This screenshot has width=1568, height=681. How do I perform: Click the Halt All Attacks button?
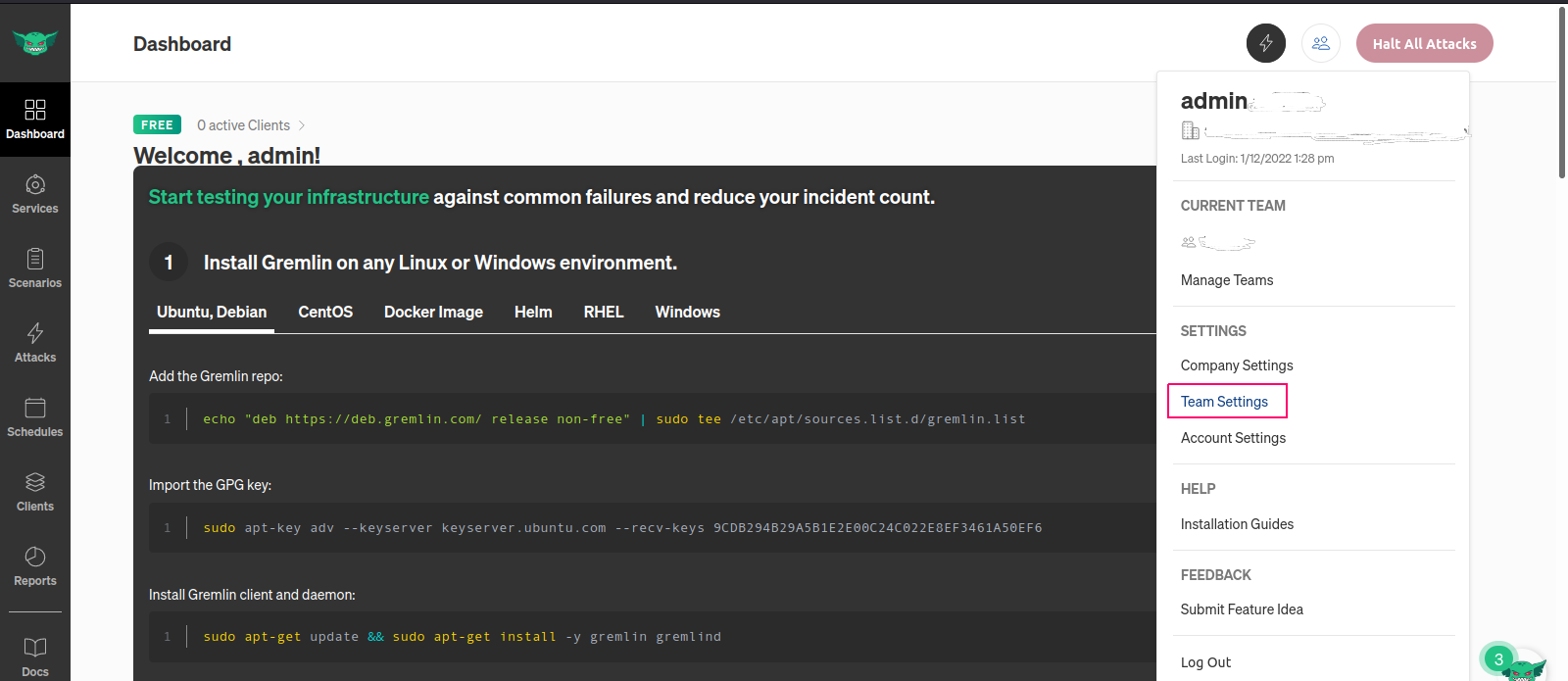(x=1425, y=43)
